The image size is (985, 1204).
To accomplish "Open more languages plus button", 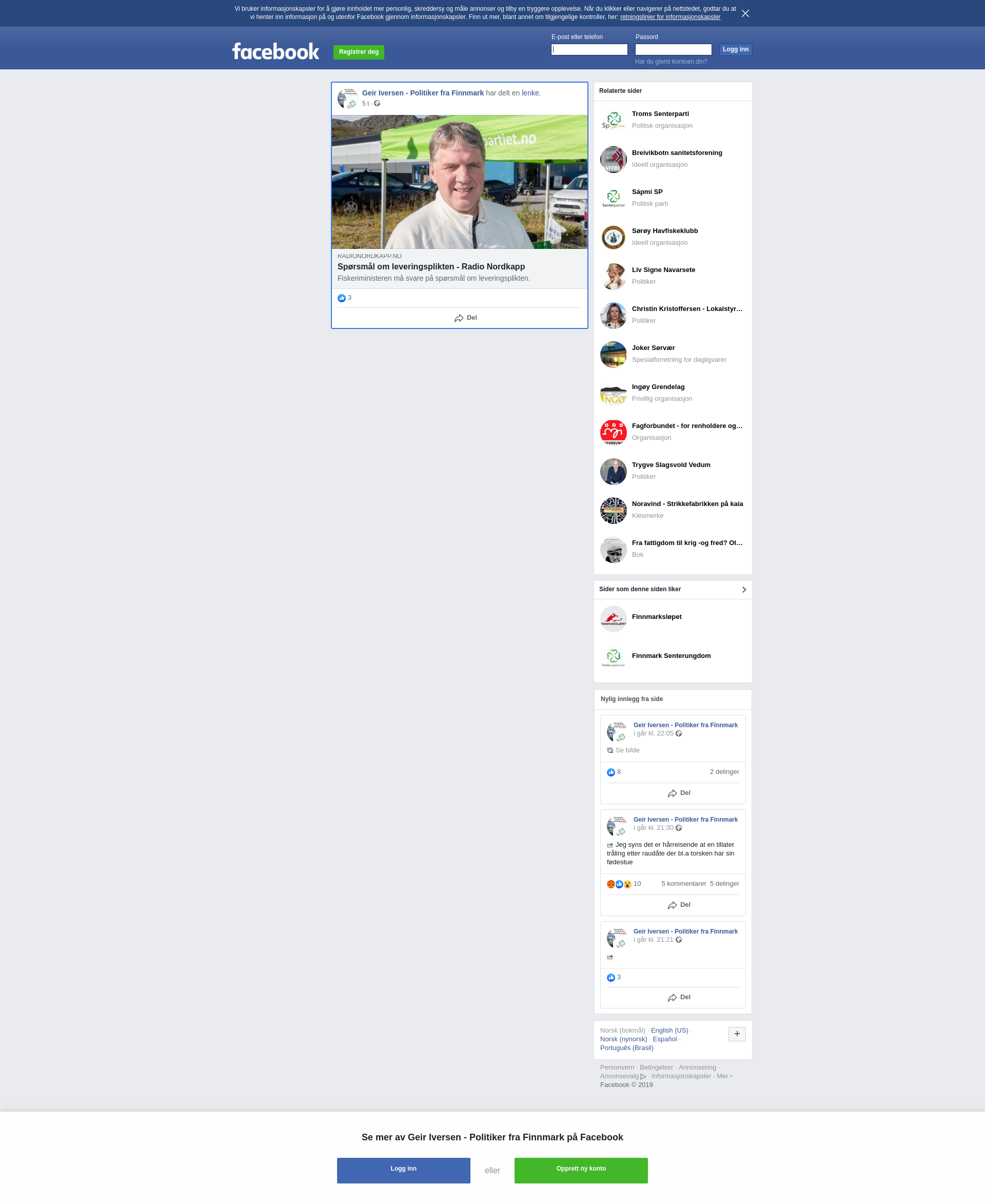I will coord(737,1034).
